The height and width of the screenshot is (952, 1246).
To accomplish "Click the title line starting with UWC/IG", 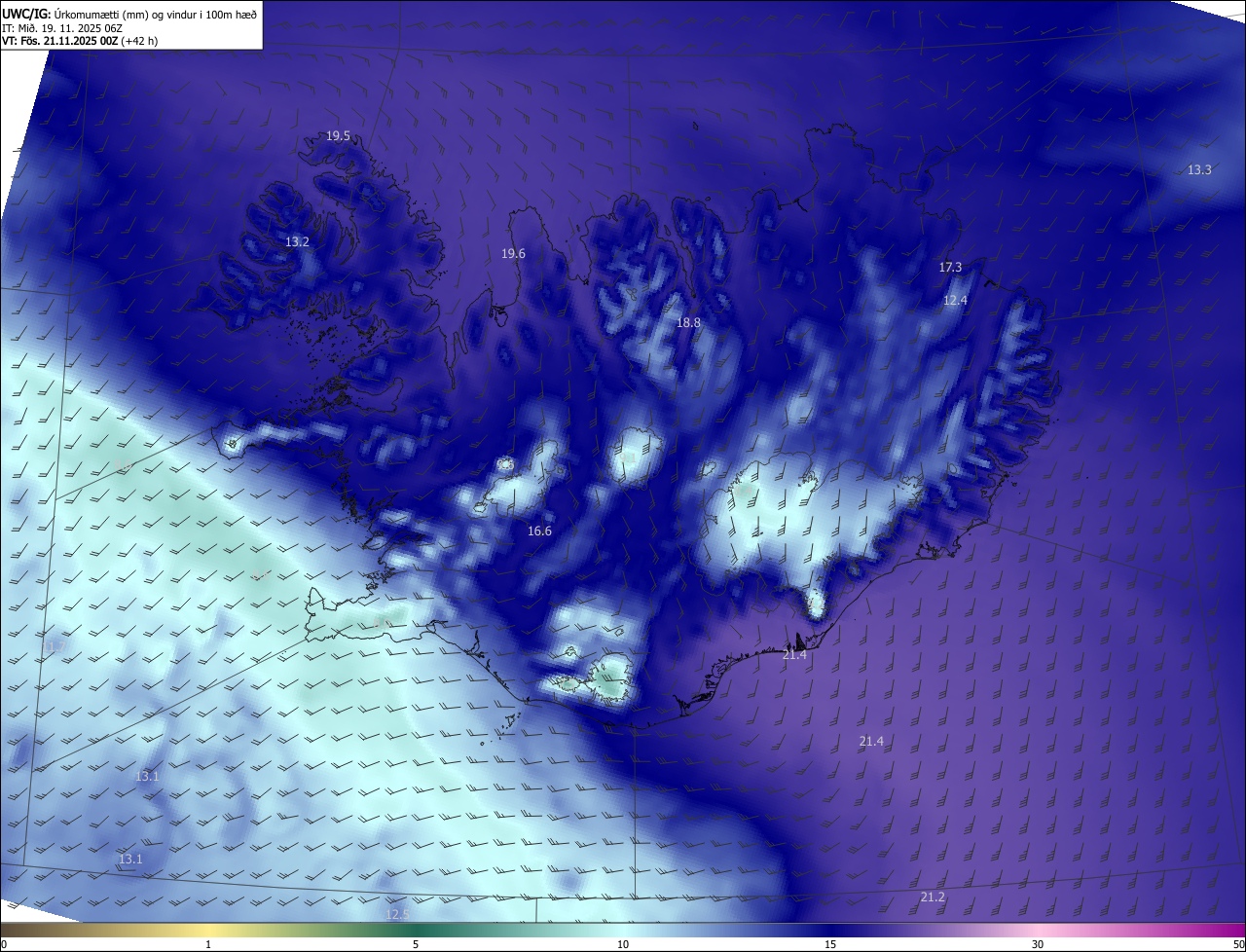I will click(x=129, y=13).
